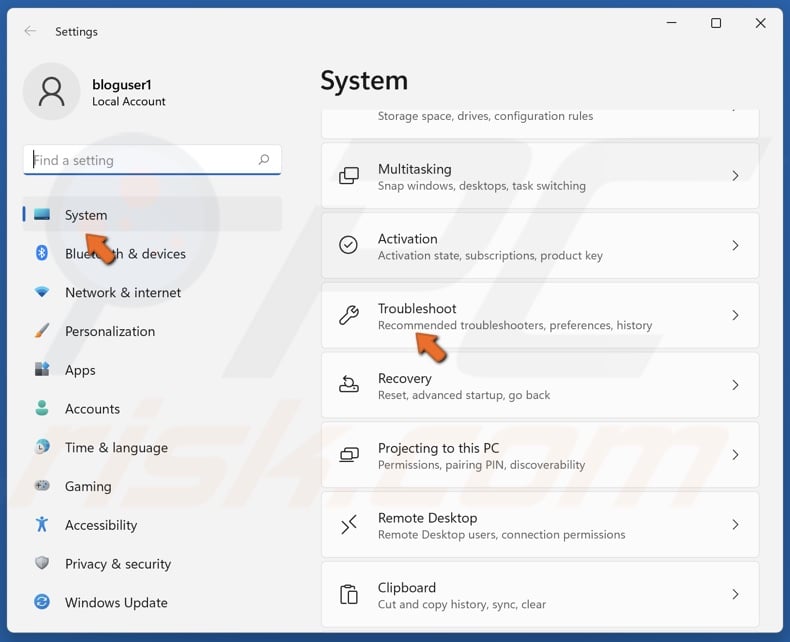Screen dimensions: 790x642
Task: Click the Windows Update sync icon
Action: (x=42, y=601)
